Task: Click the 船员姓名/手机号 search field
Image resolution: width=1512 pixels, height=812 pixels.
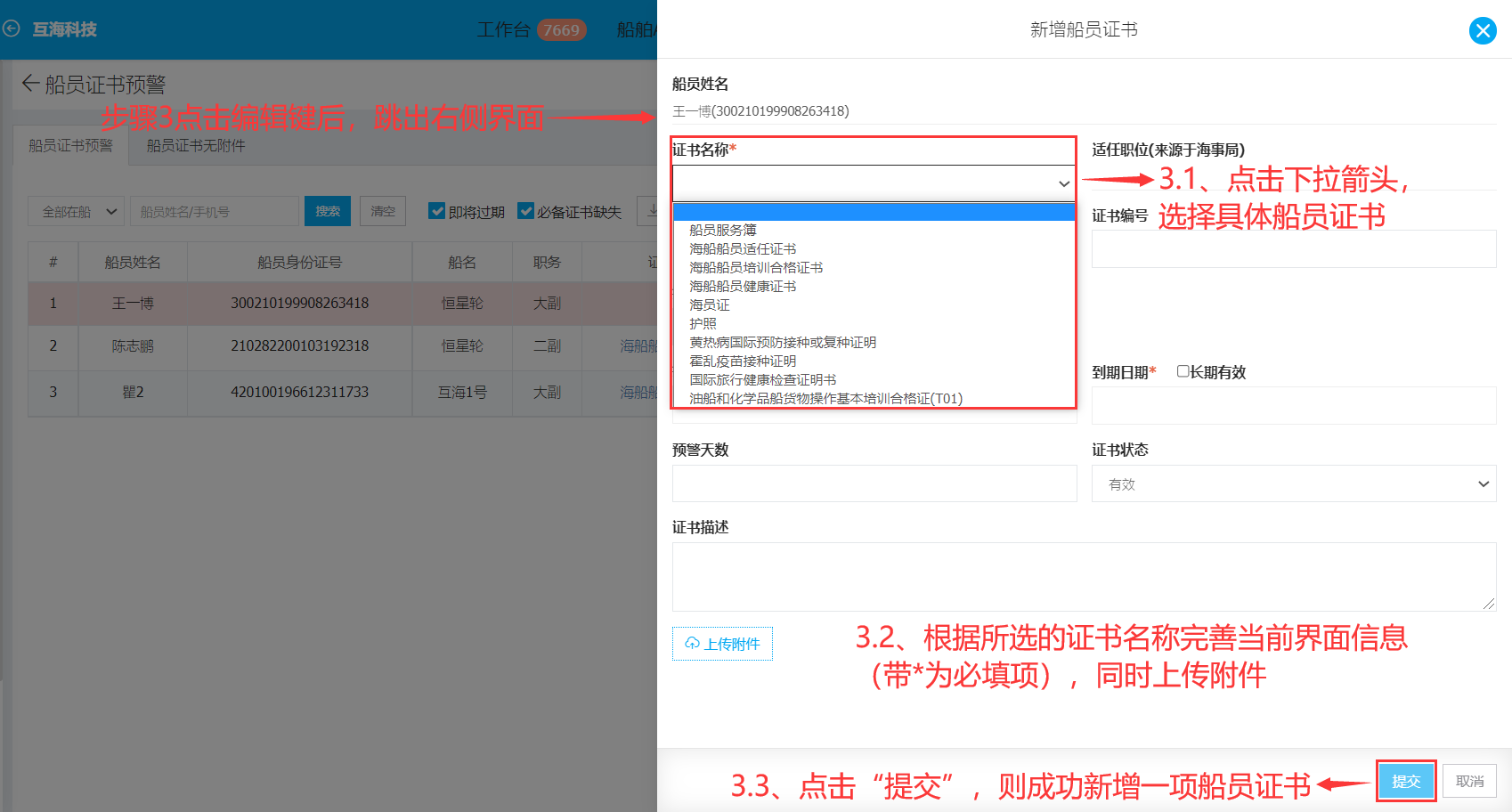Action: coord(215,211)
